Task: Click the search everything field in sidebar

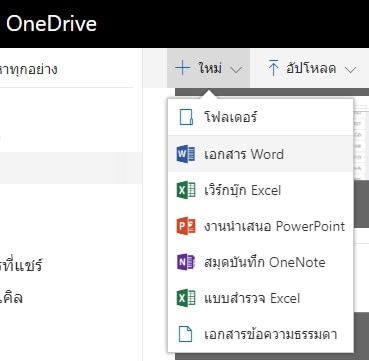Action: click(67, 69)
